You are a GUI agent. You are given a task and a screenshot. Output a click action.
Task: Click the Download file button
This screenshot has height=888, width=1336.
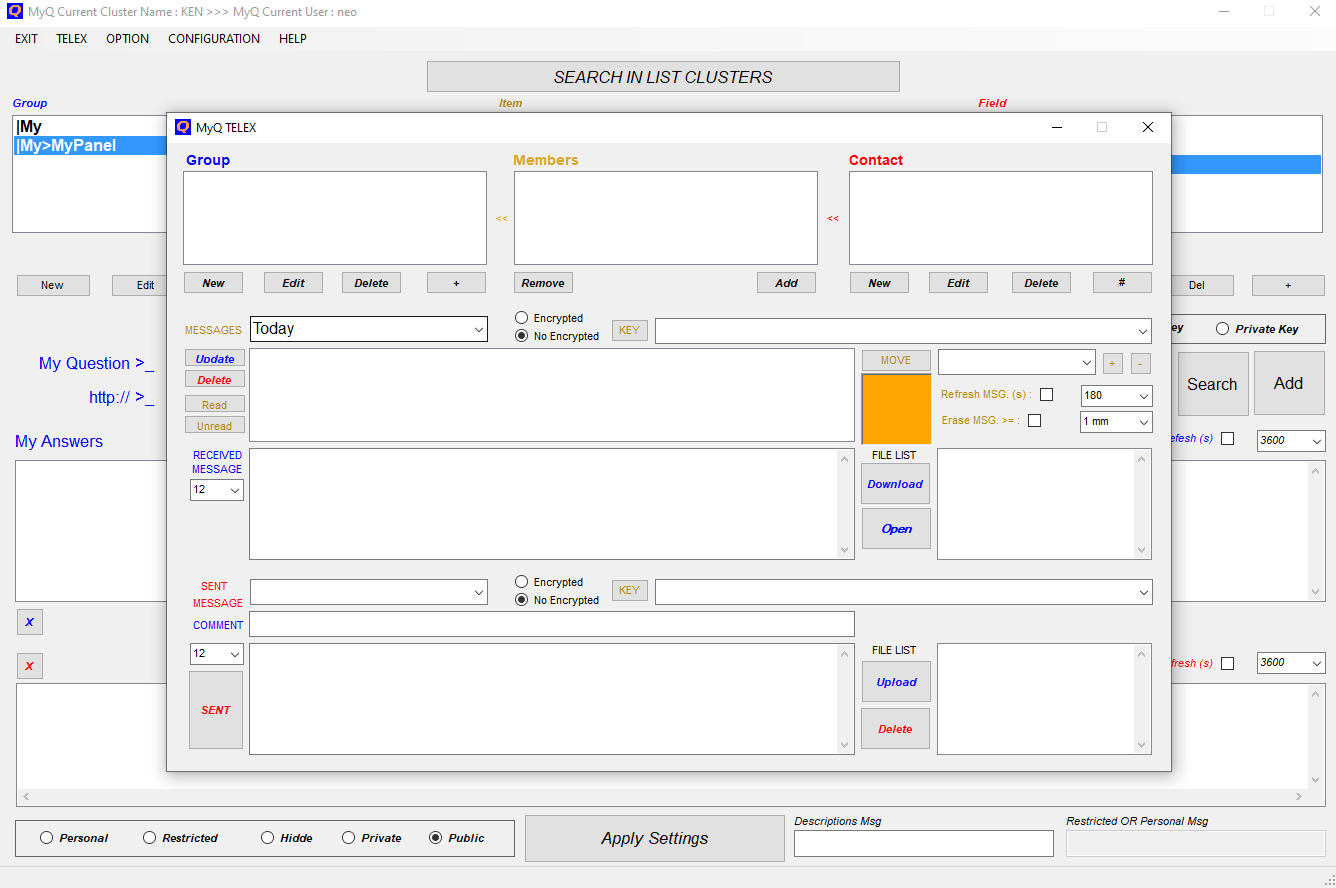(895, 484)
